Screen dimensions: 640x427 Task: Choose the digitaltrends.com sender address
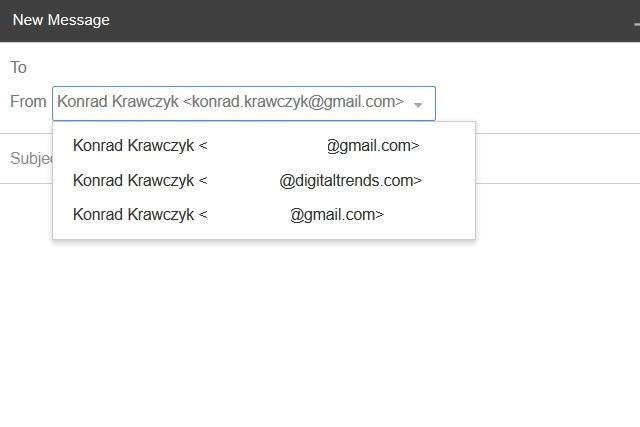pos(248,181)
